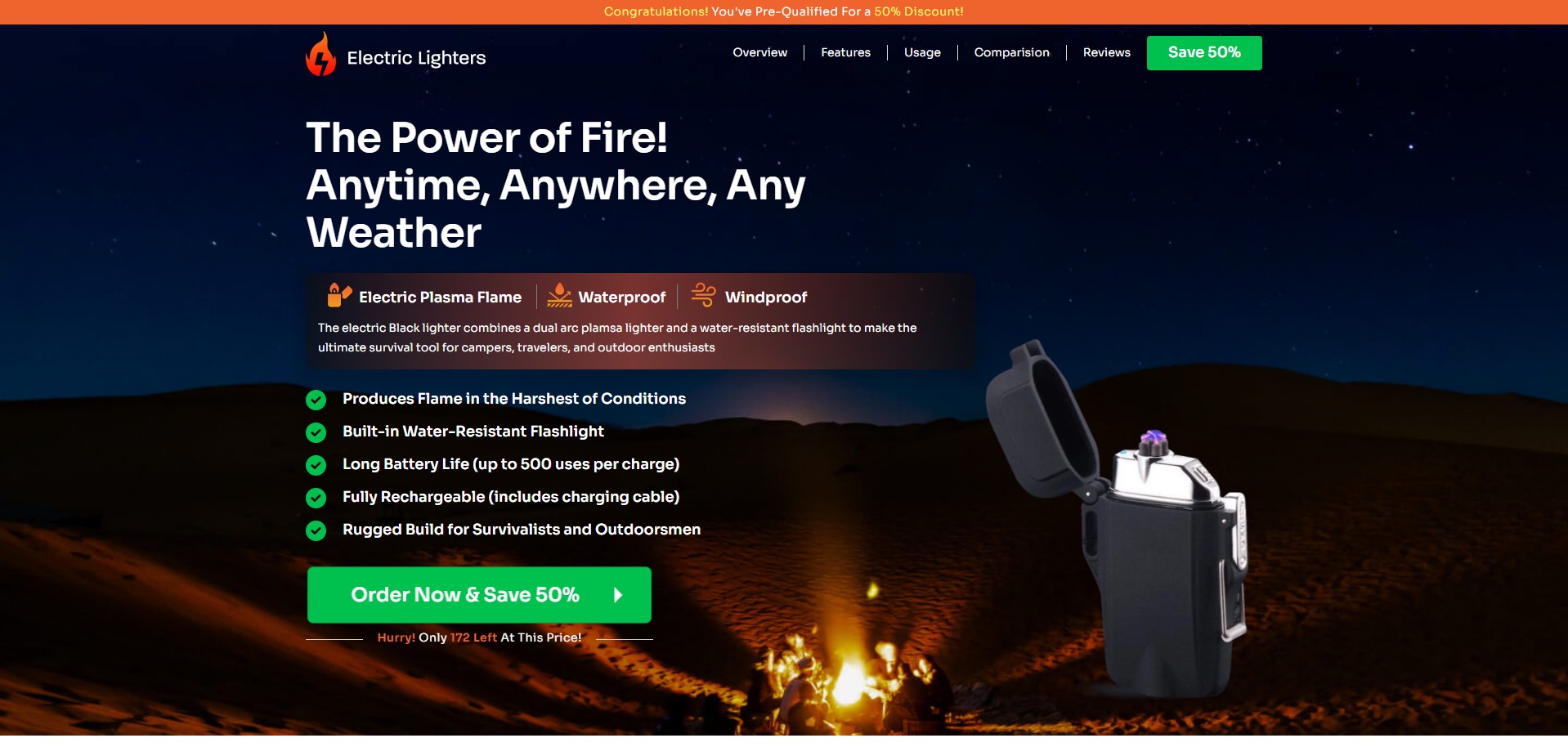The height and width of the screenshot is (747, 1568).
Task: Click the Electric Plasma Flame icon
Action: pyautogui.click(x=339, y=295)
